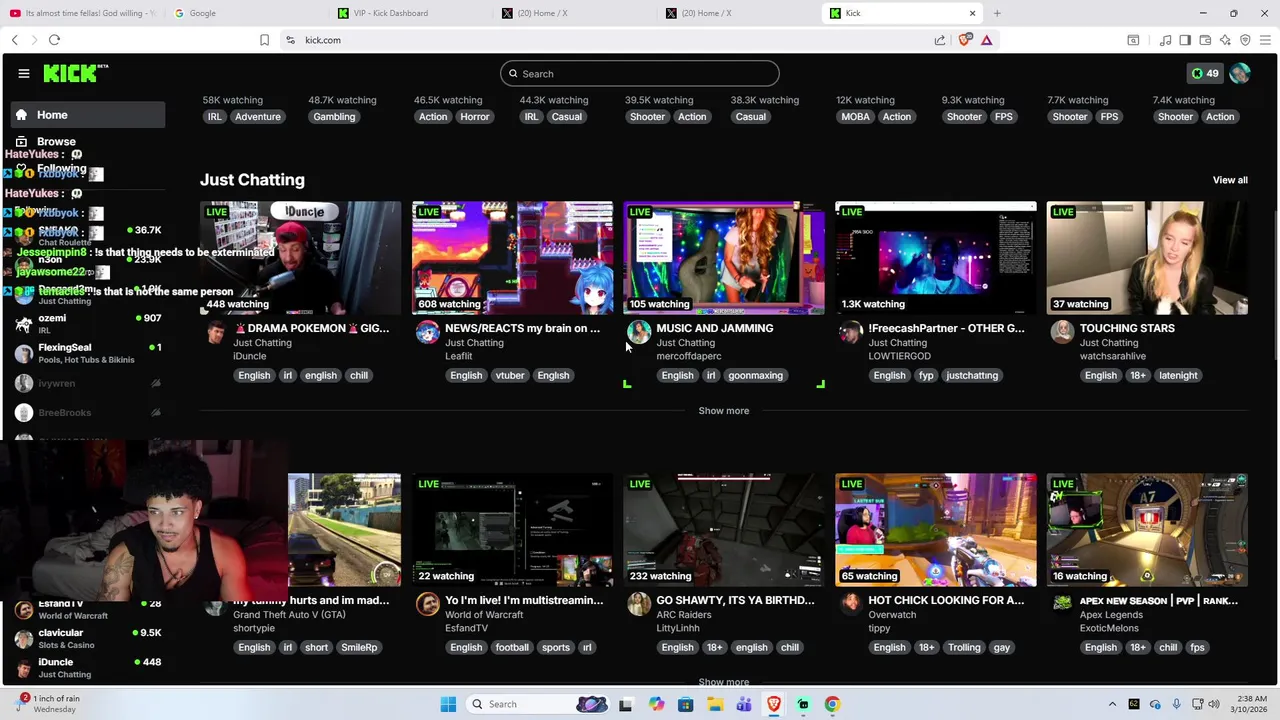Open Brave Rewards triangle icon
This screenshot has width=1280, height=720.
coord(986,40)
